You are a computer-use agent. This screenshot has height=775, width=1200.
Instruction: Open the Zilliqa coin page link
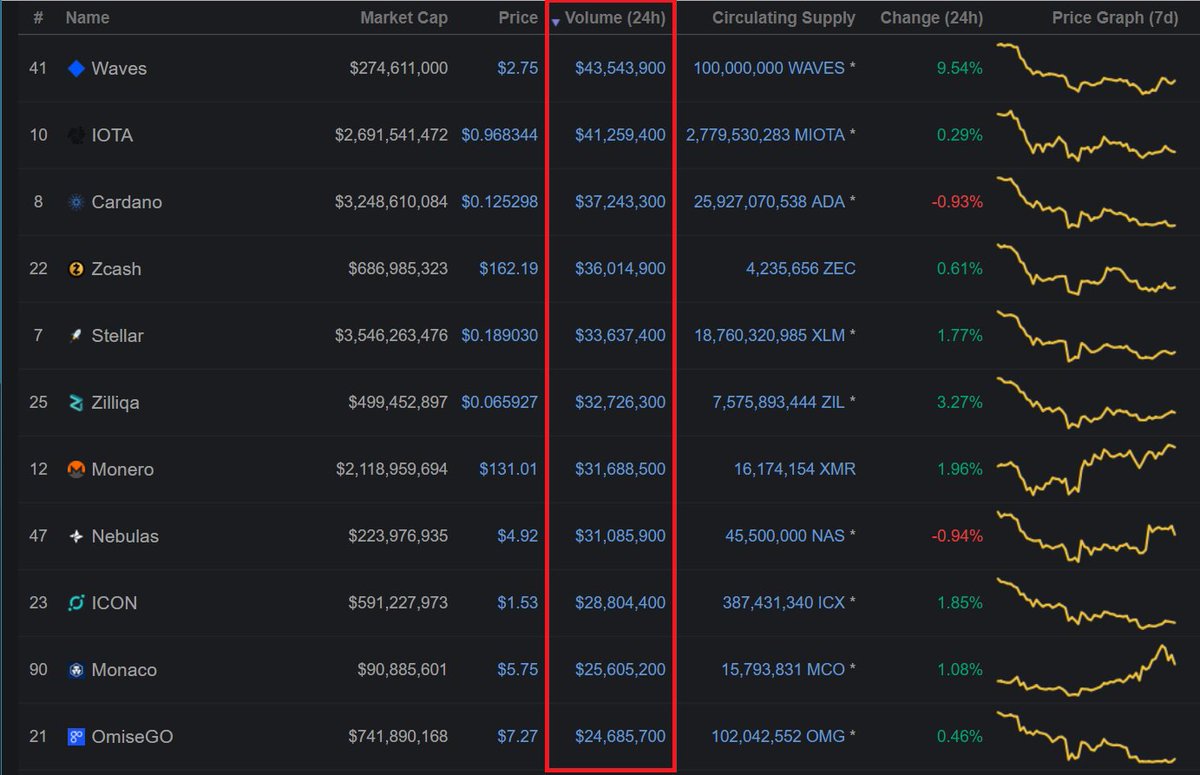click(x=115, y=403)
